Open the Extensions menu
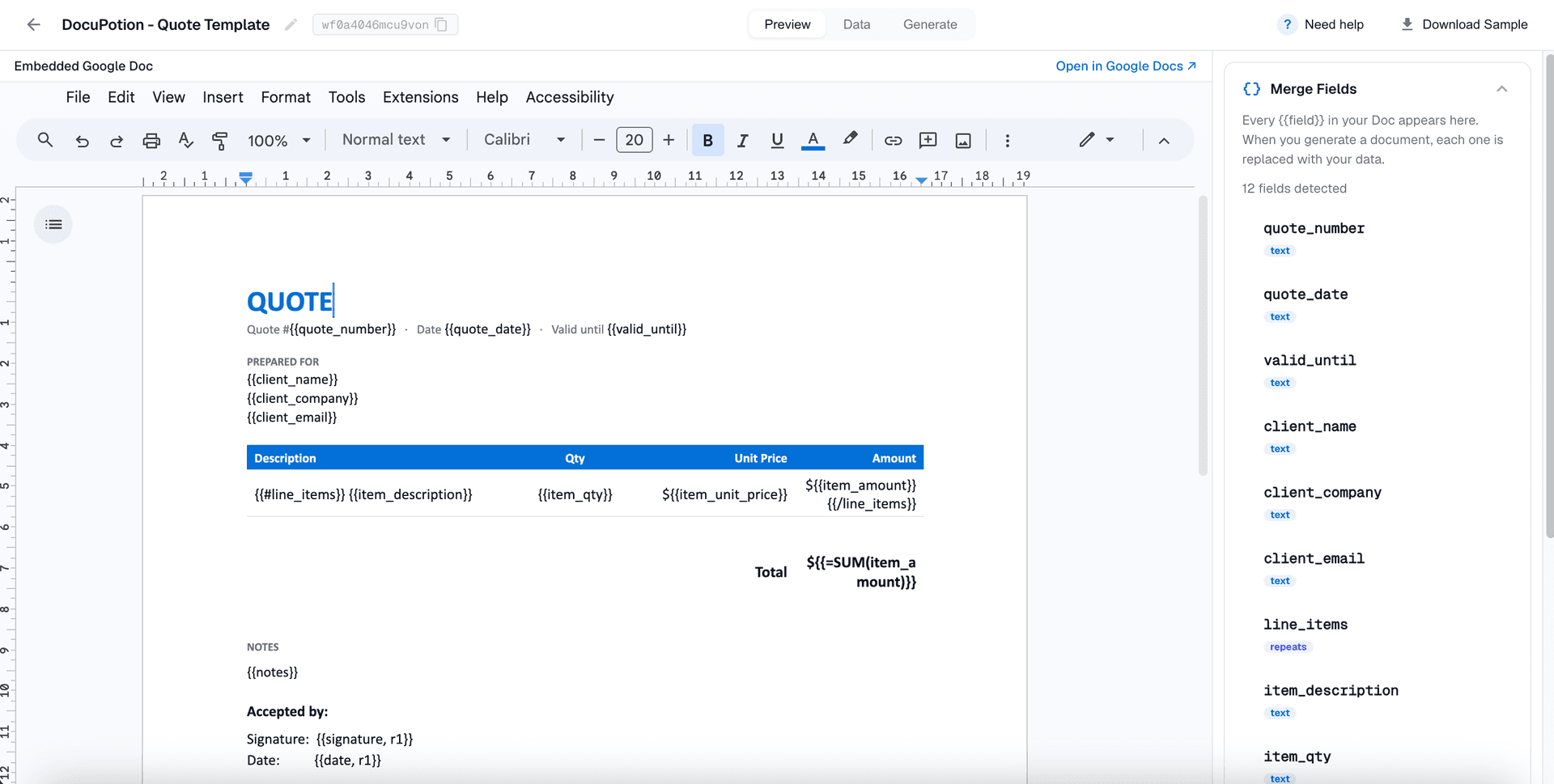The height and width of the screenshot is (784, 1554). (420, 97)
